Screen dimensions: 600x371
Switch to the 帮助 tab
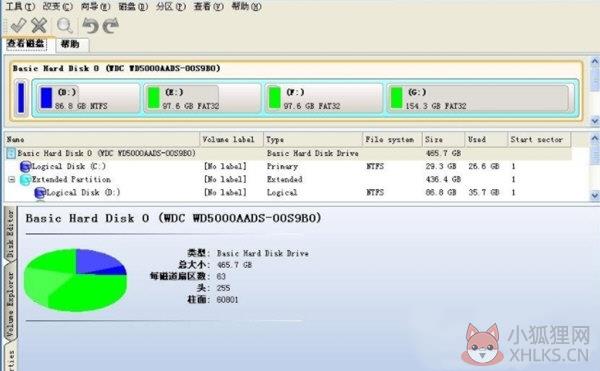(x=70, y=44)
